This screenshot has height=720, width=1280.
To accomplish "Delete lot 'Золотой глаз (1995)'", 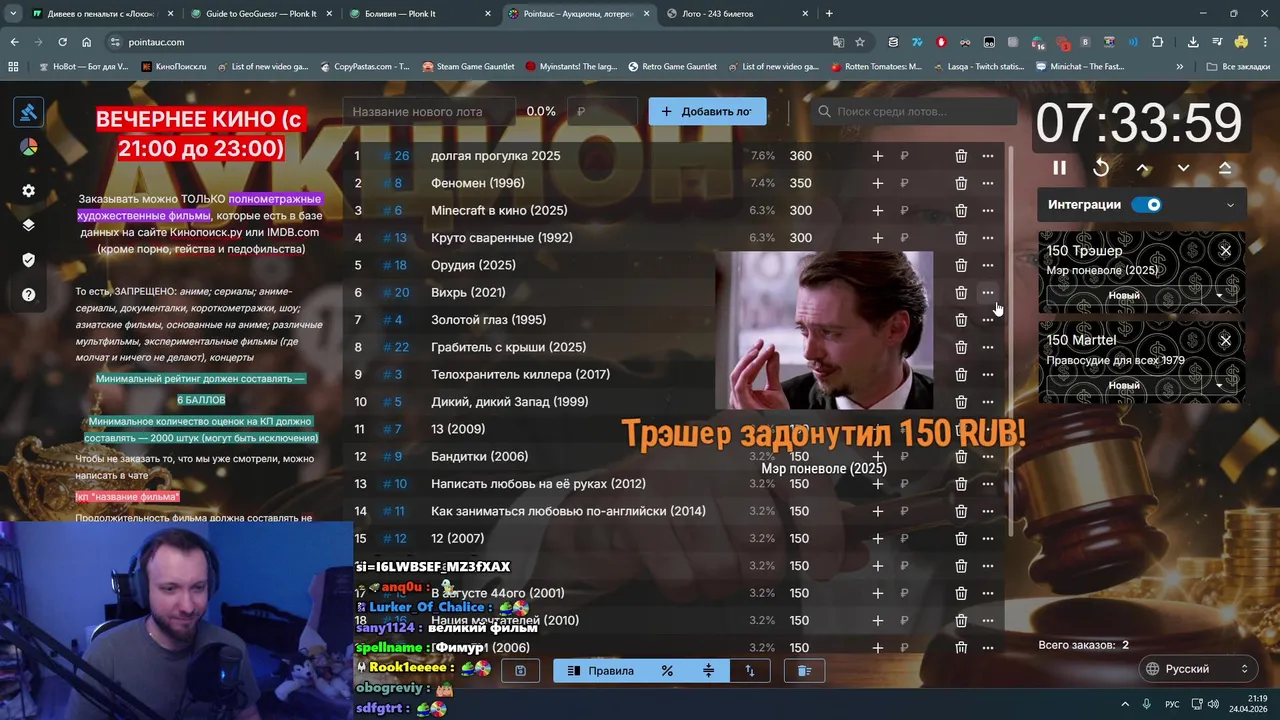I will point(961,320).
